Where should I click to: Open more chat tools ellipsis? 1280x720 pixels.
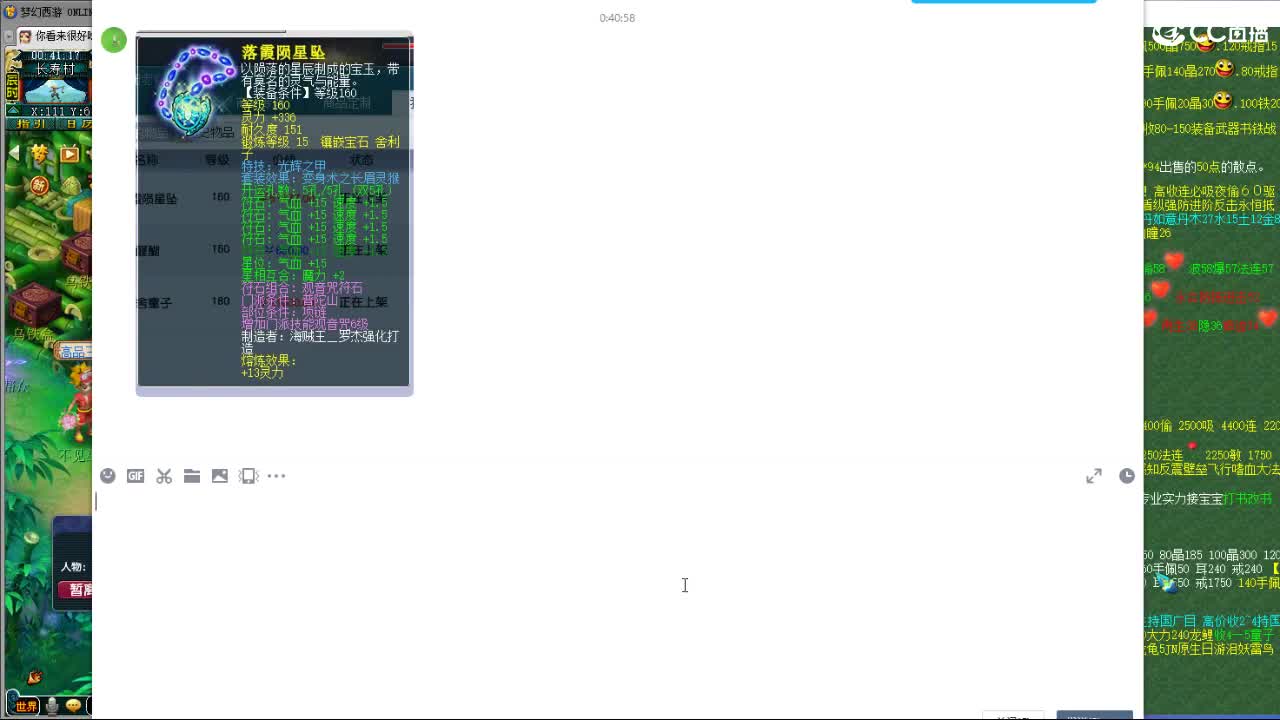point(277,476)
